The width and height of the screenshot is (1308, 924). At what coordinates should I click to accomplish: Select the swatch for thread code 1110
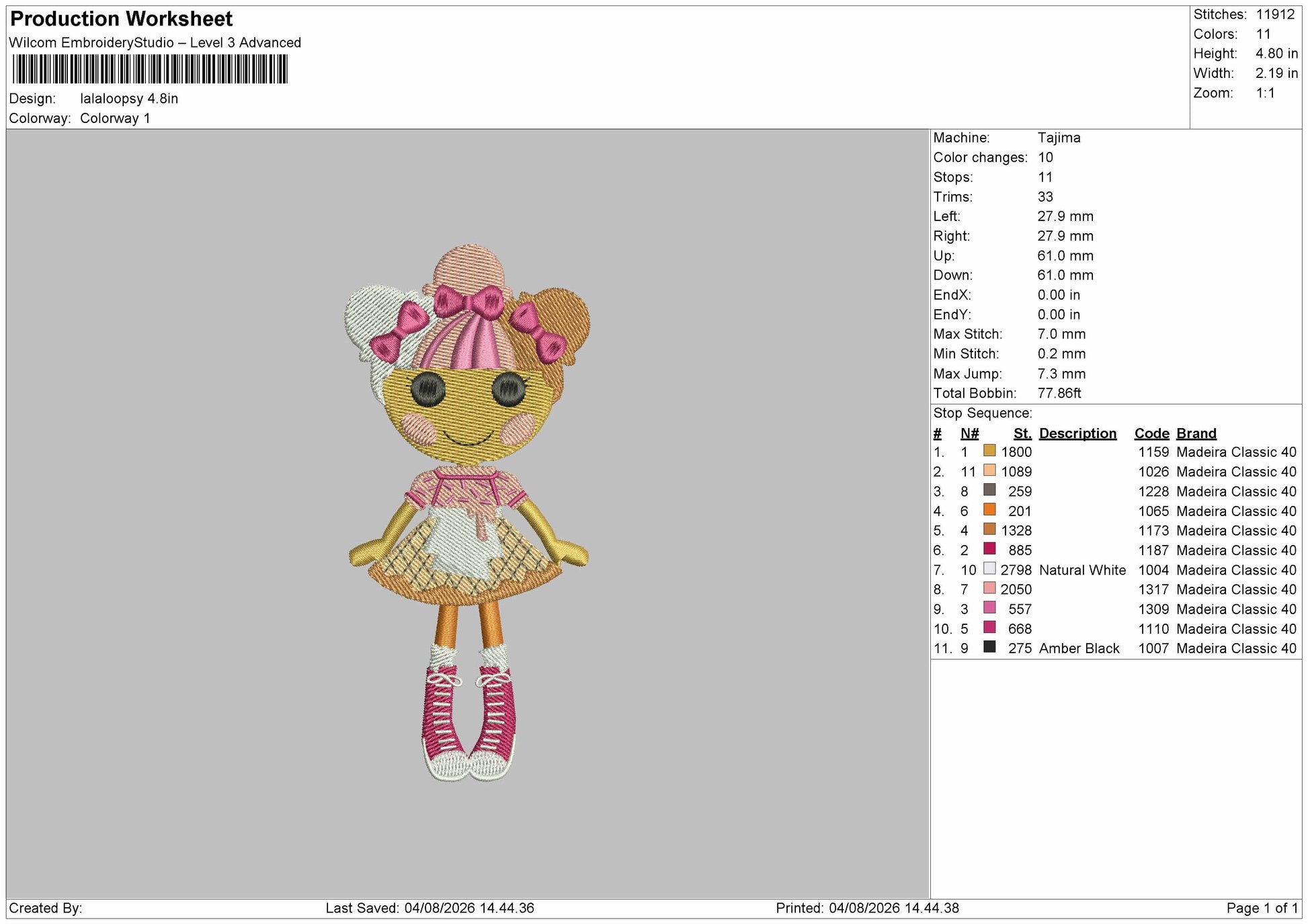point(989,627)
